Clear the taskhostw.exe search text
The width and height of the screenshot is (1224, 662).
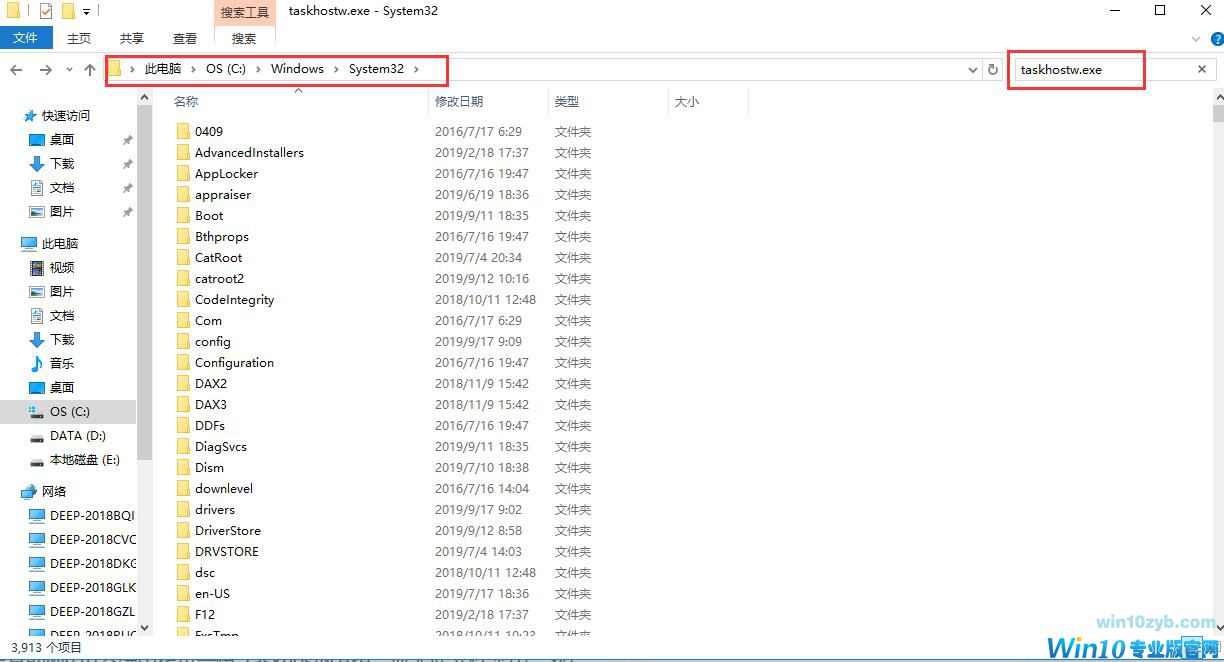pos(1201,70)
